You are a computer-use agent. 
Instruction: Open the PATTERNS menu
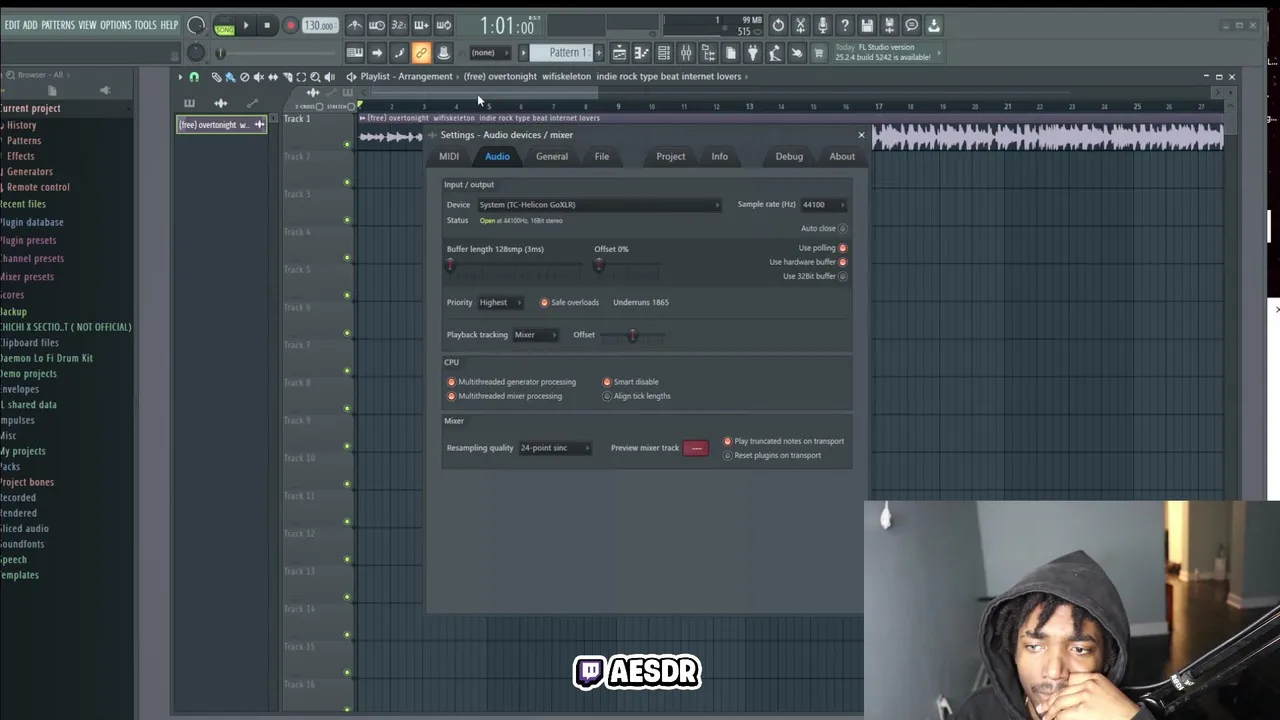point(58,25)
